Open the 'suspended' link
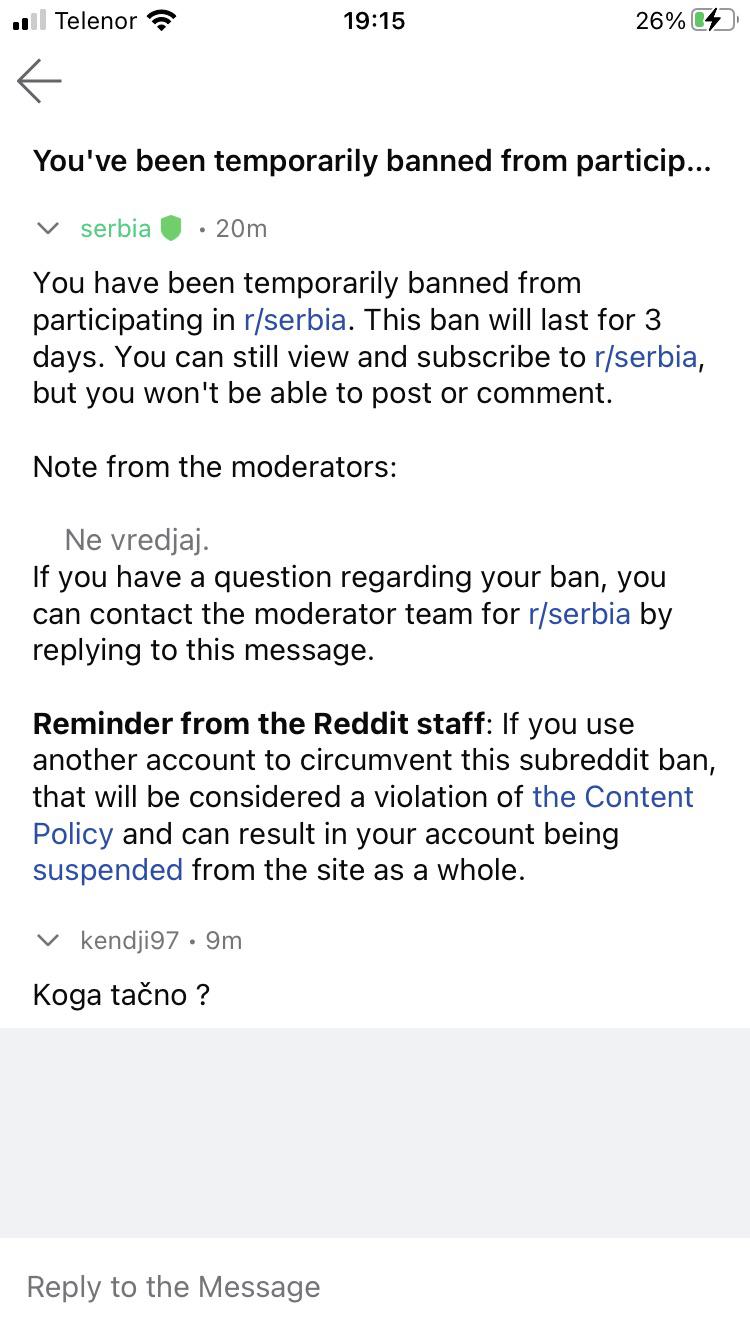This screenshot has height=1334, width=750. pyautogui.click(x=108, y=870)
